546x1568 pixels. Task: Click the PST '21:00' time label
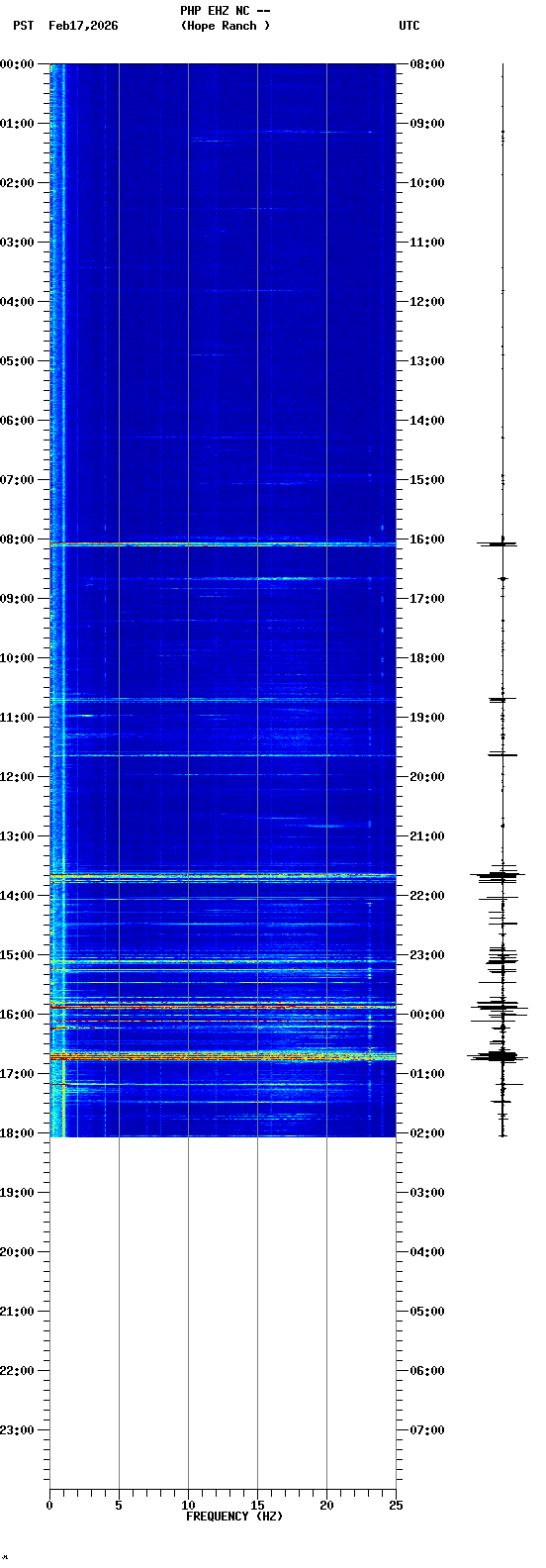18,1312
